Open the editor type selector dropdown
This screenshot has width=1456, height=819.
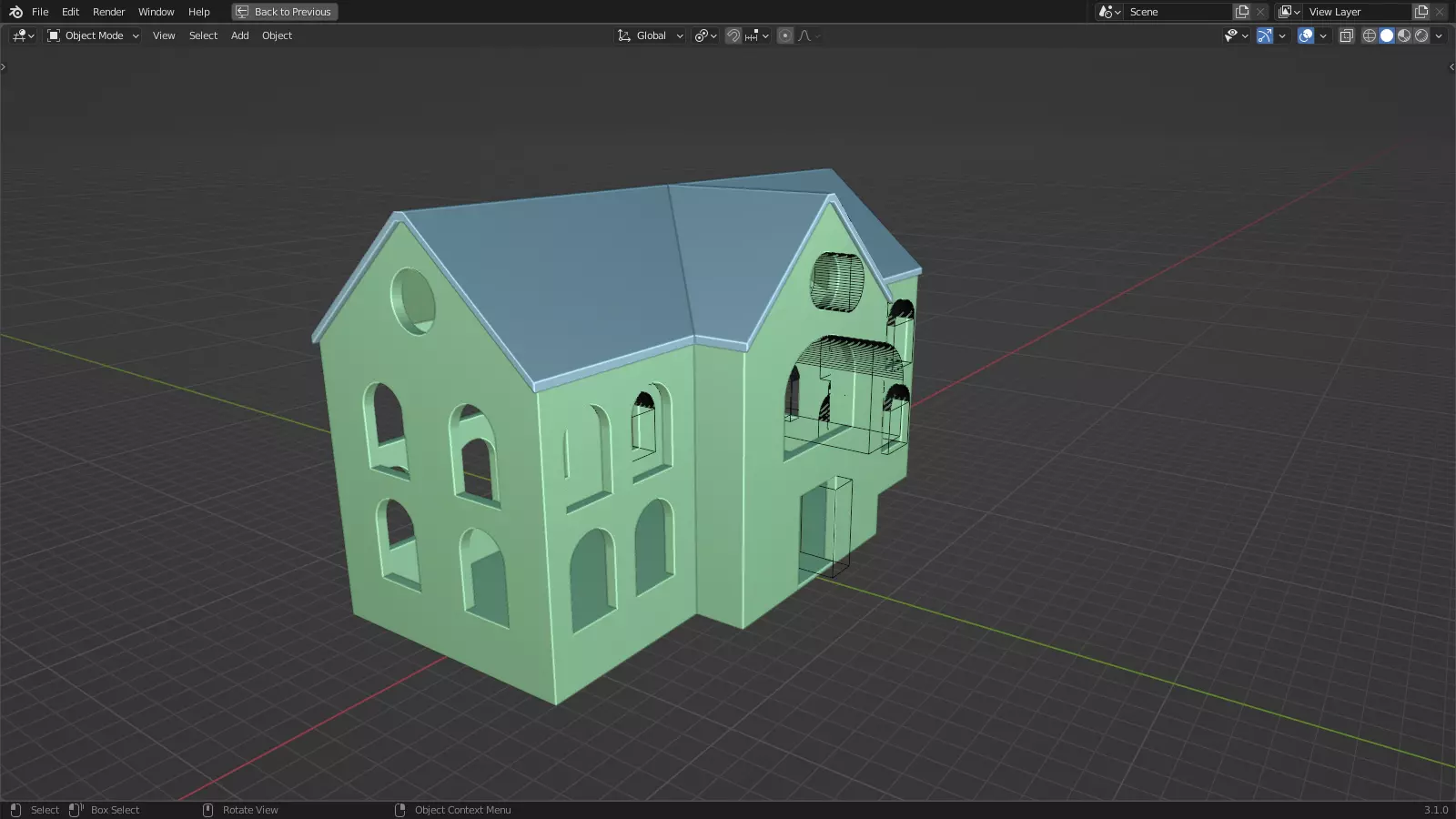23,35
